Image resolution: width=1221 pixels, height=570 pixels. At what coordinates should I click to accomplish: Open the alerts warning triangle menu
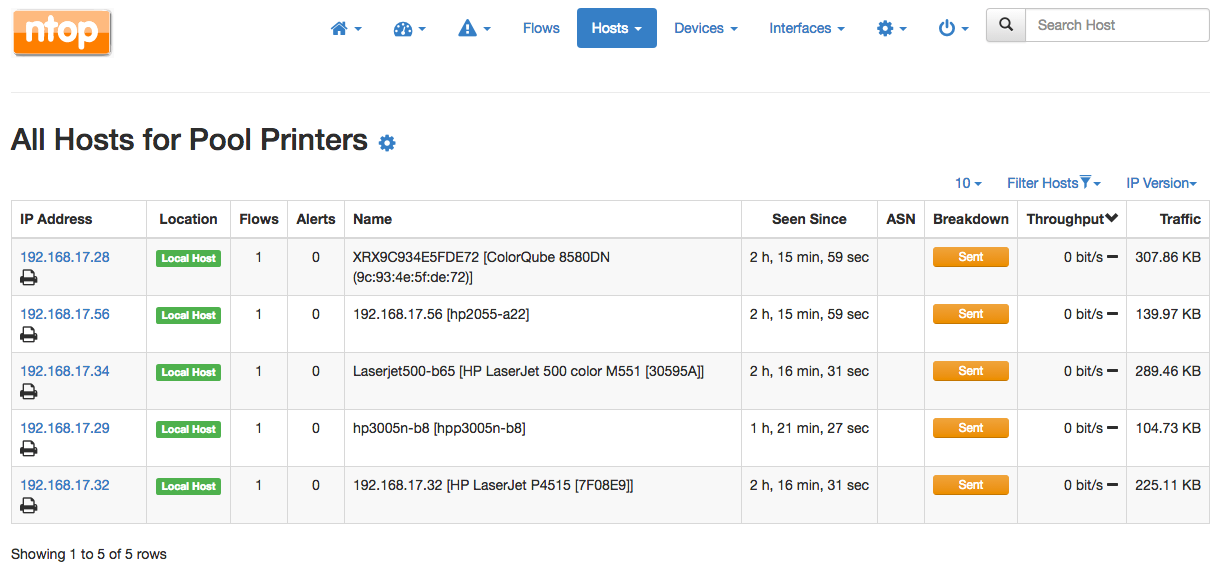coord(474,29)
